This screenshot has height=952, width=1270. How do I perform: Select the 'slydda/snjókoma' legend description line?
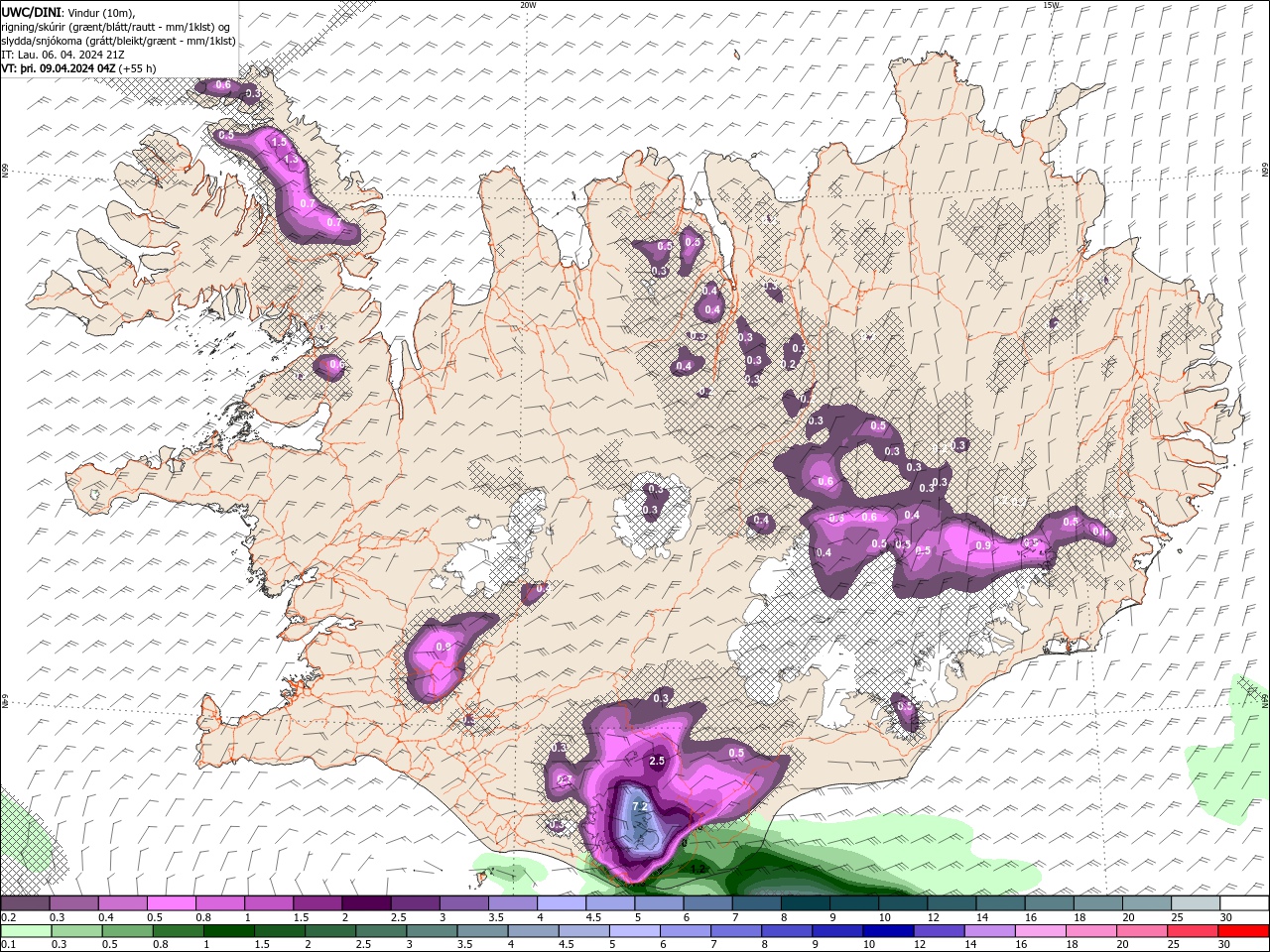tap(118, 41)
